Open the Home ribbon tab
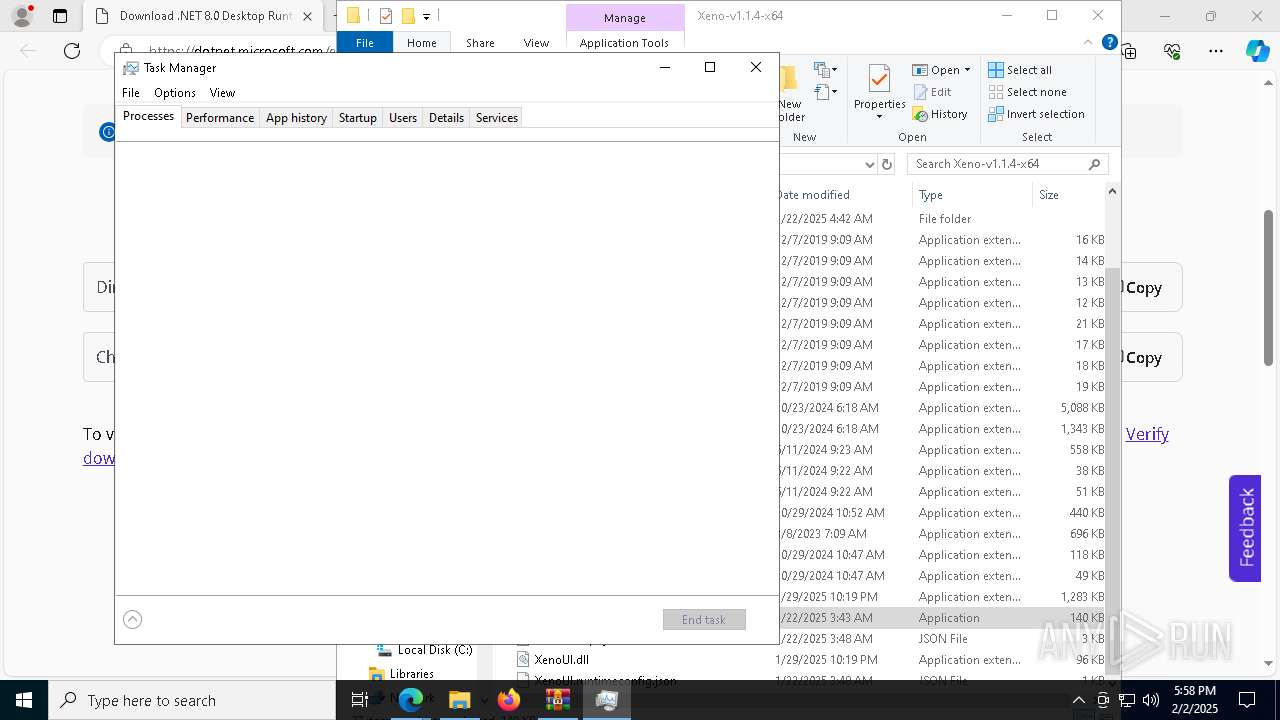 (x=421, y=43)
